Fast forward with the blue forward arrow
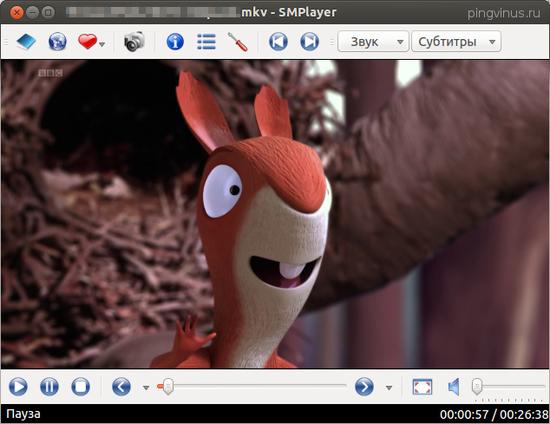 364,387
